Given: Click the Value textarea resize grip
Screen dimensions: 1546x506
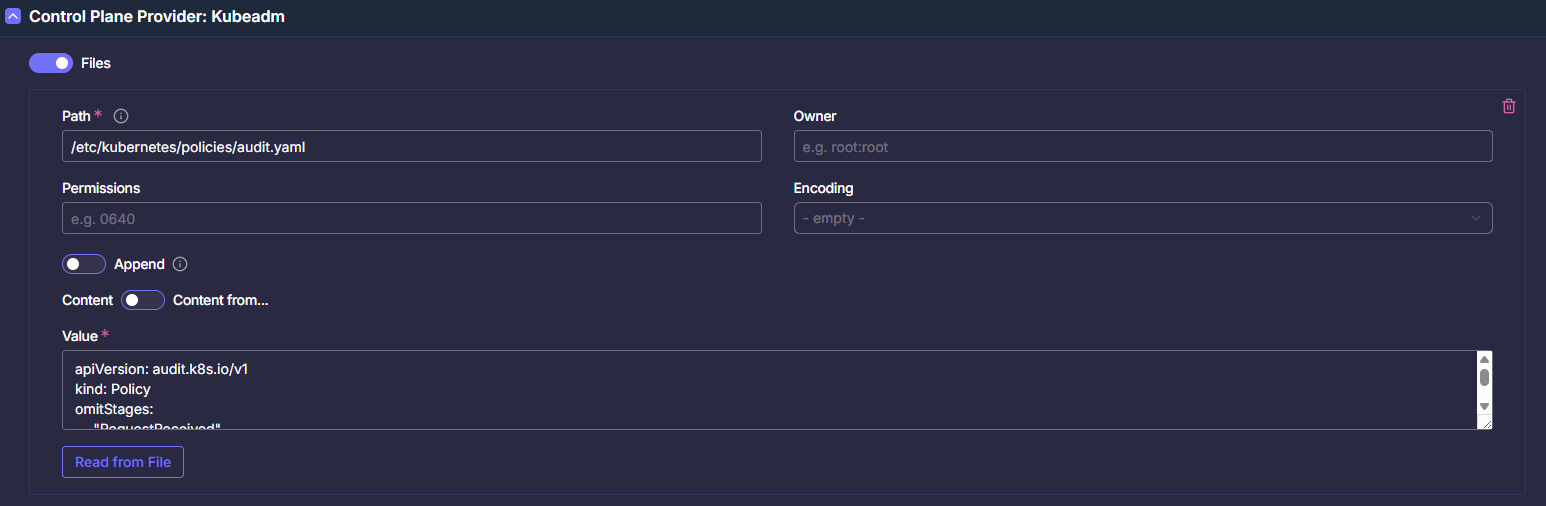Looking at the screenshot, I should click(1486, 423).
